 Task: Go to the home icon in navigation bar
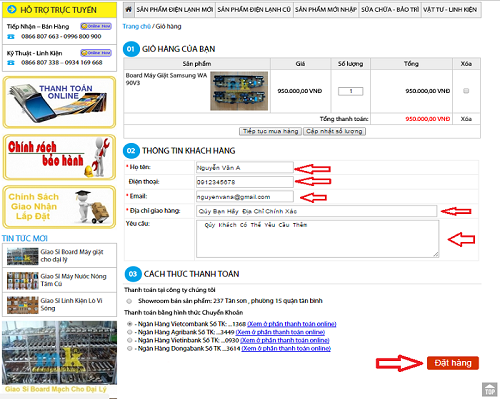tap(129, 10)
